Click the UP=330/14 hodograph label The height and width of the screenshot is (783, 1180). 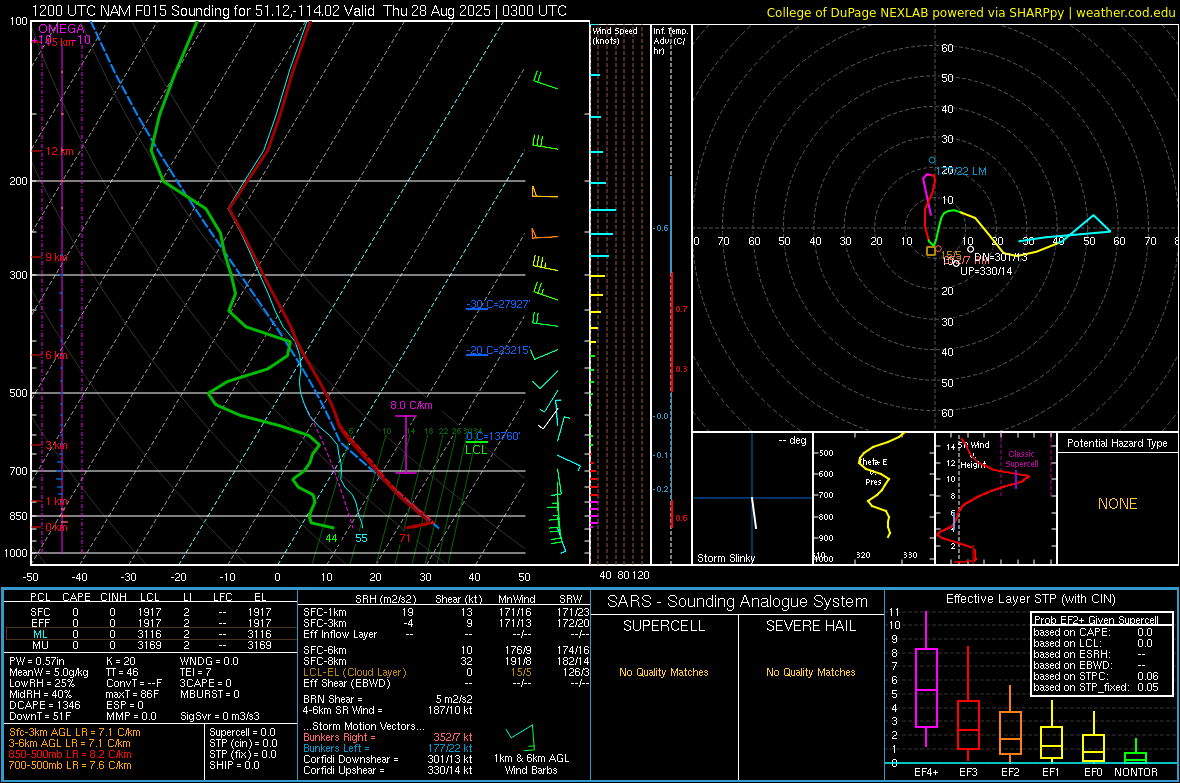[x=986, y=271]
